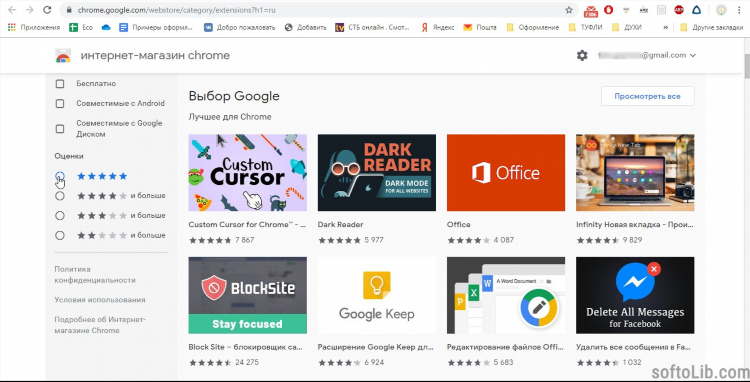Open the settings gear icon
Screen dimensions: 750x382
[582, 55]
